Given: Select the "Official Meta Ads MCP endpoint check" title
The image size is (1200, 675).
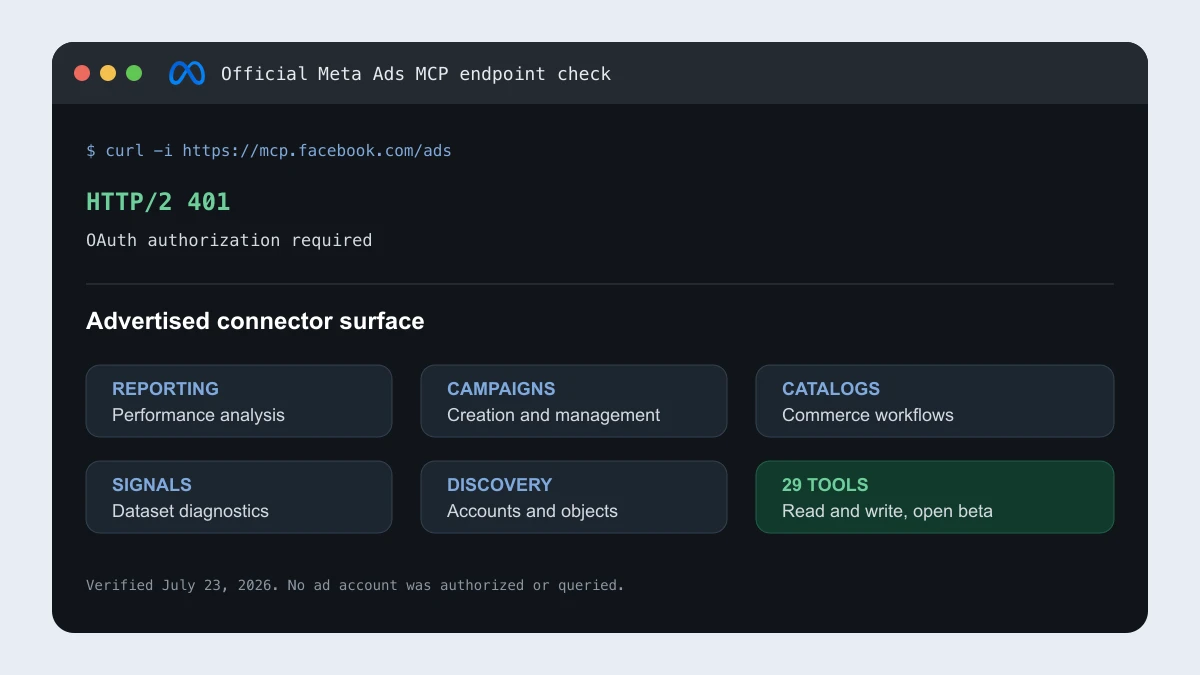Looking at the screenshot, I should [416, 74].
